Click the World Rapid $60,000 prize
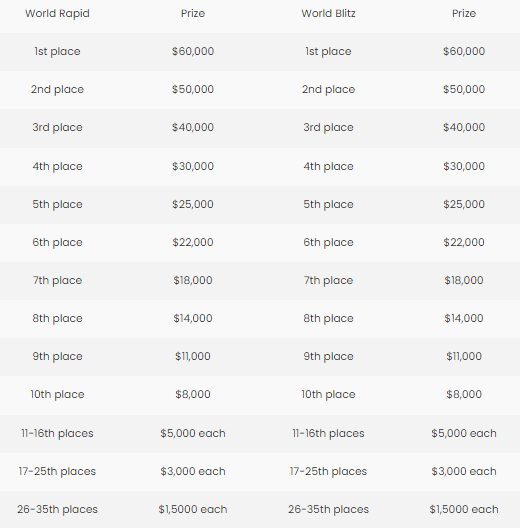Screen dimensions: 520x528 point(193,51)
